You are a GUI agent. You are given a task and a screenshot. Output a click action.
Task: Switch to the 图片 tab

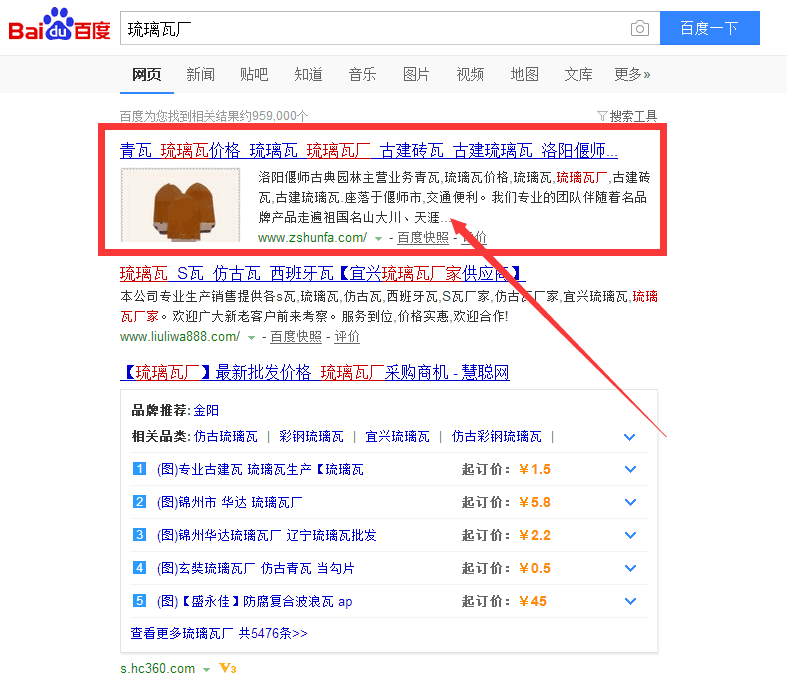tap(416, 74)
